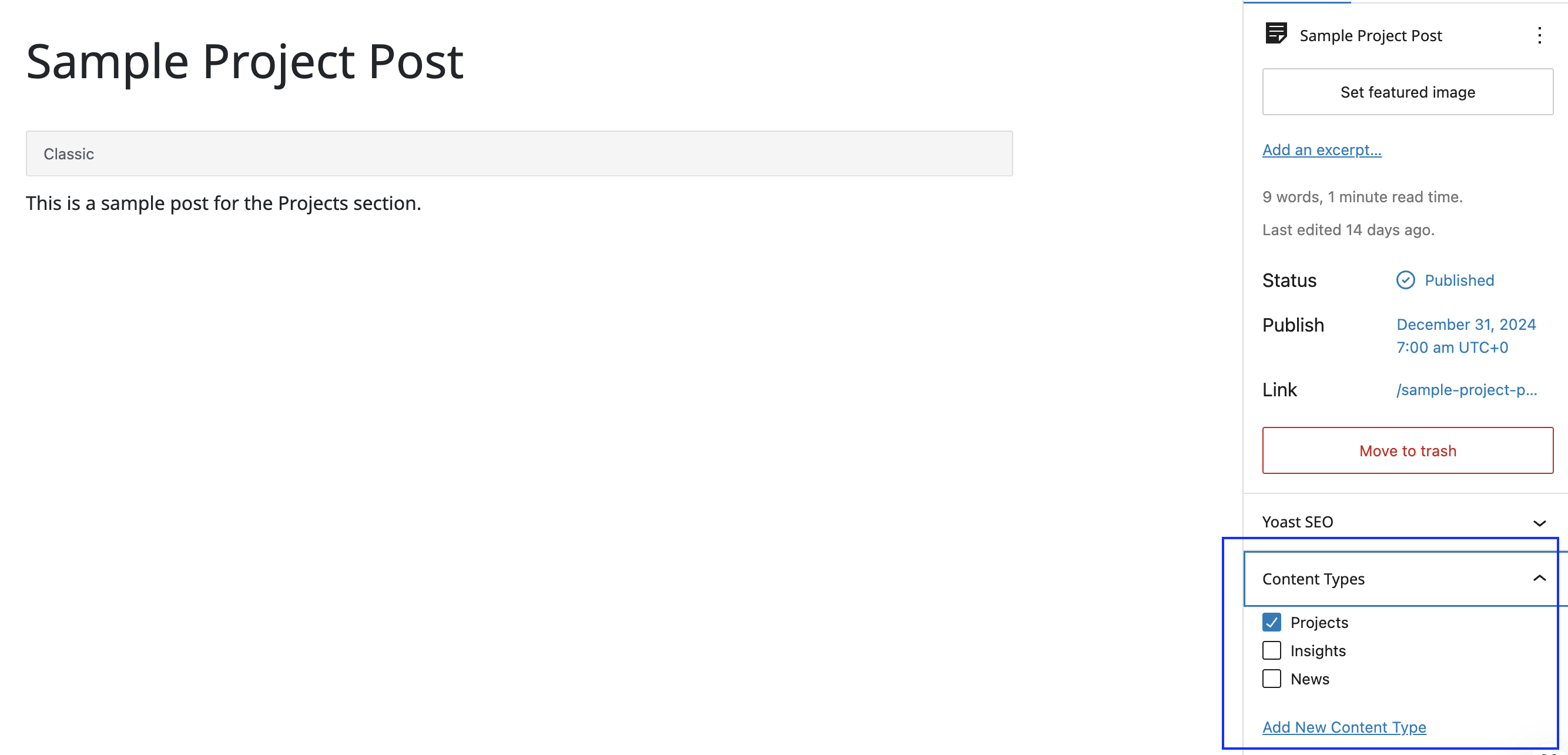
Task: Click the Published status checkmark icon
Action: [1405, 280]
